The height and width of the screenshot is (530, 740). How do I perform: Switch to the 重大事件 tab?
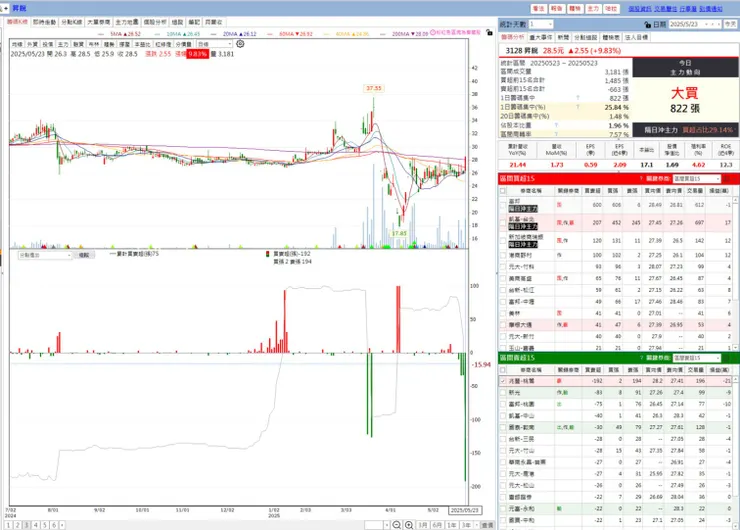tap(541, 37)
